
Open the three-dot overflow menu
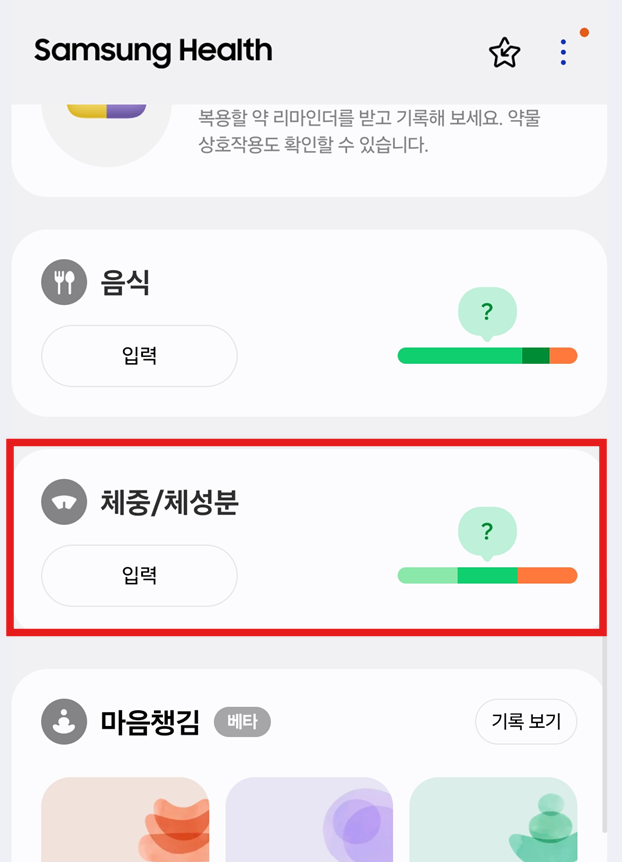point(563,51)
